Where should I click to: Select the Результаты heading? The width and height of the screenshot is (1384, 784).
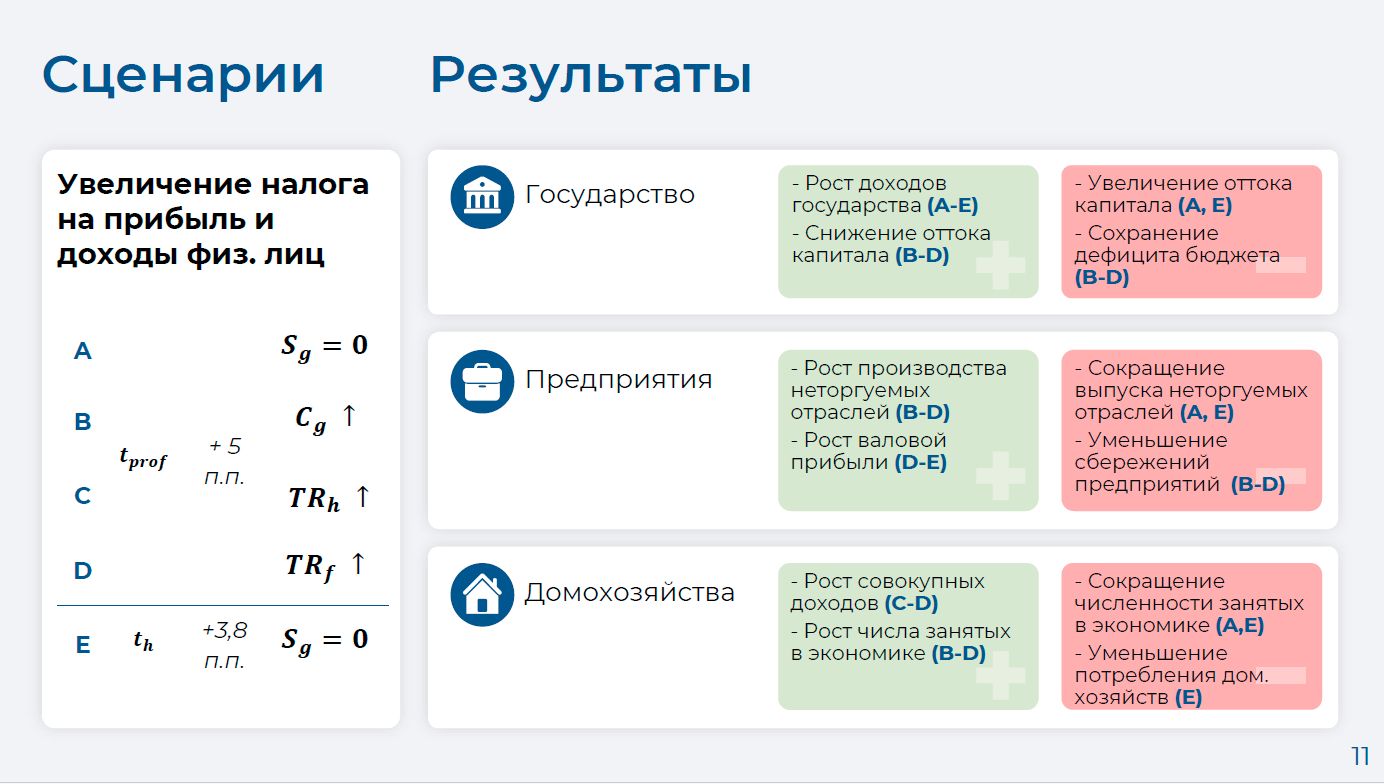[x=590, y=75]
